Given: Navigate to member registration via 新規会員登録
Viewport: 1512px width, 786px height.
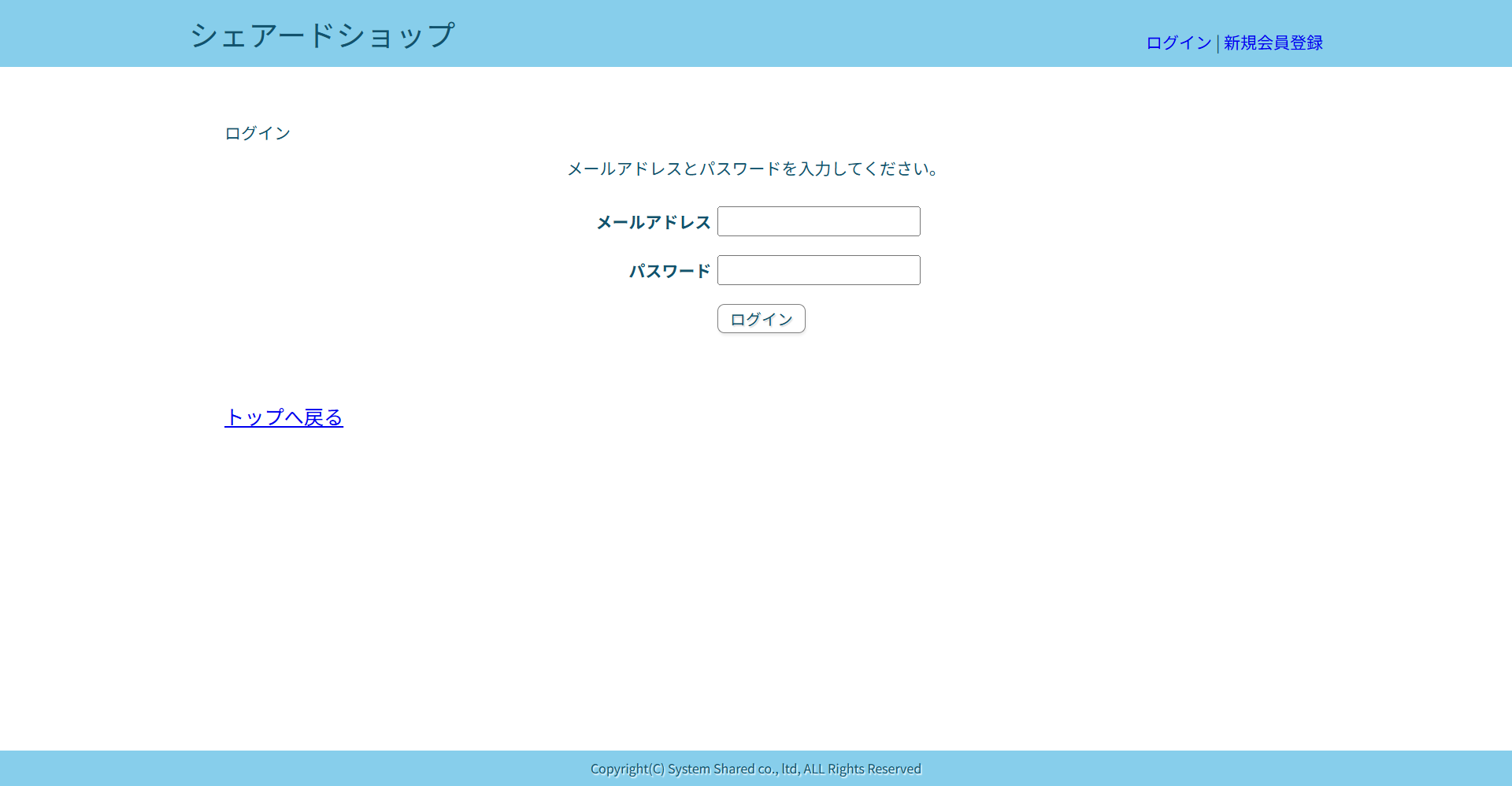Looking at the screenshot, I should click(x=1273, y=43).
